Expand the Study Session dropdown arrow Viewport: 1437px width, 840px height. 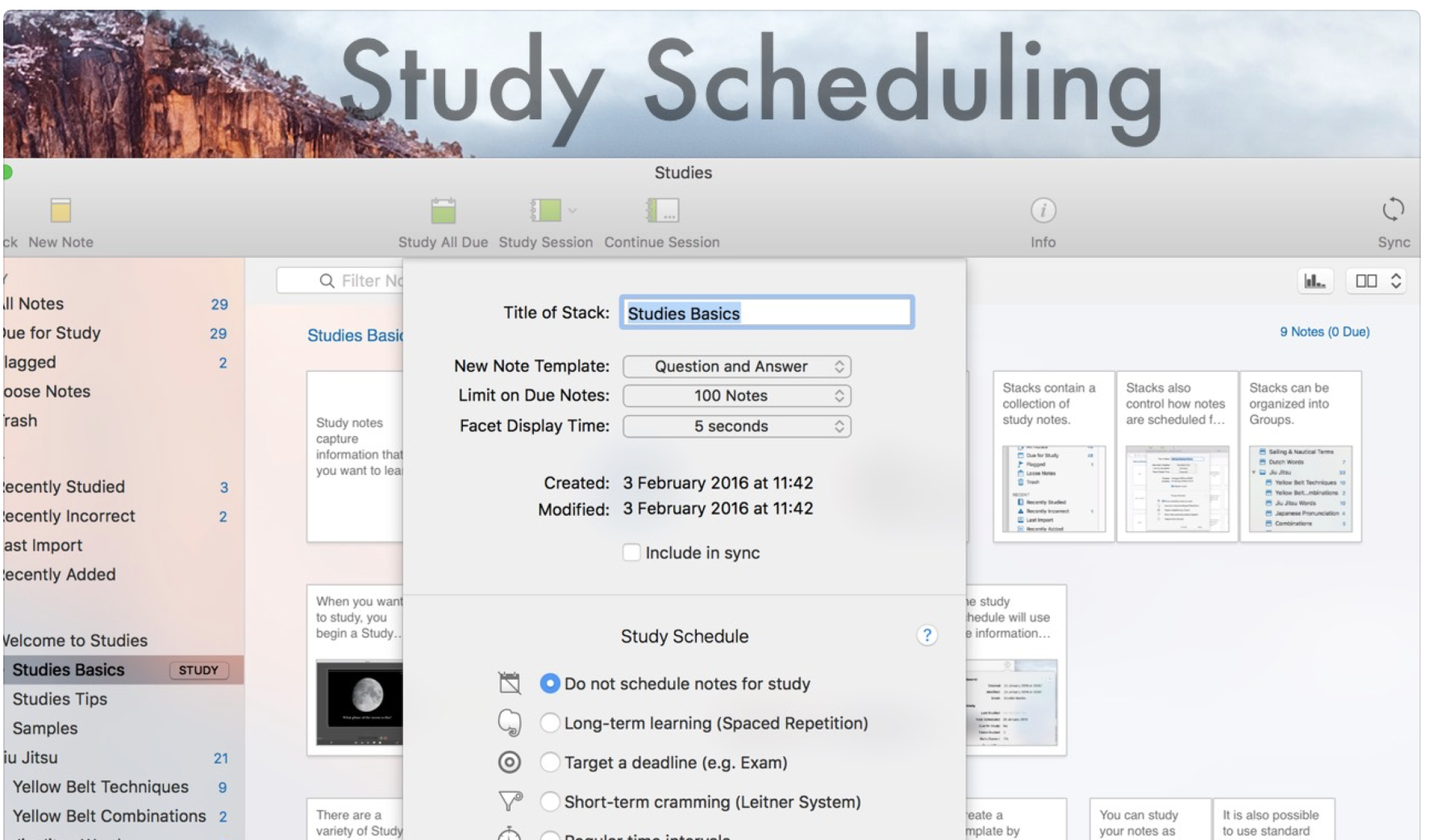(573, 210)
